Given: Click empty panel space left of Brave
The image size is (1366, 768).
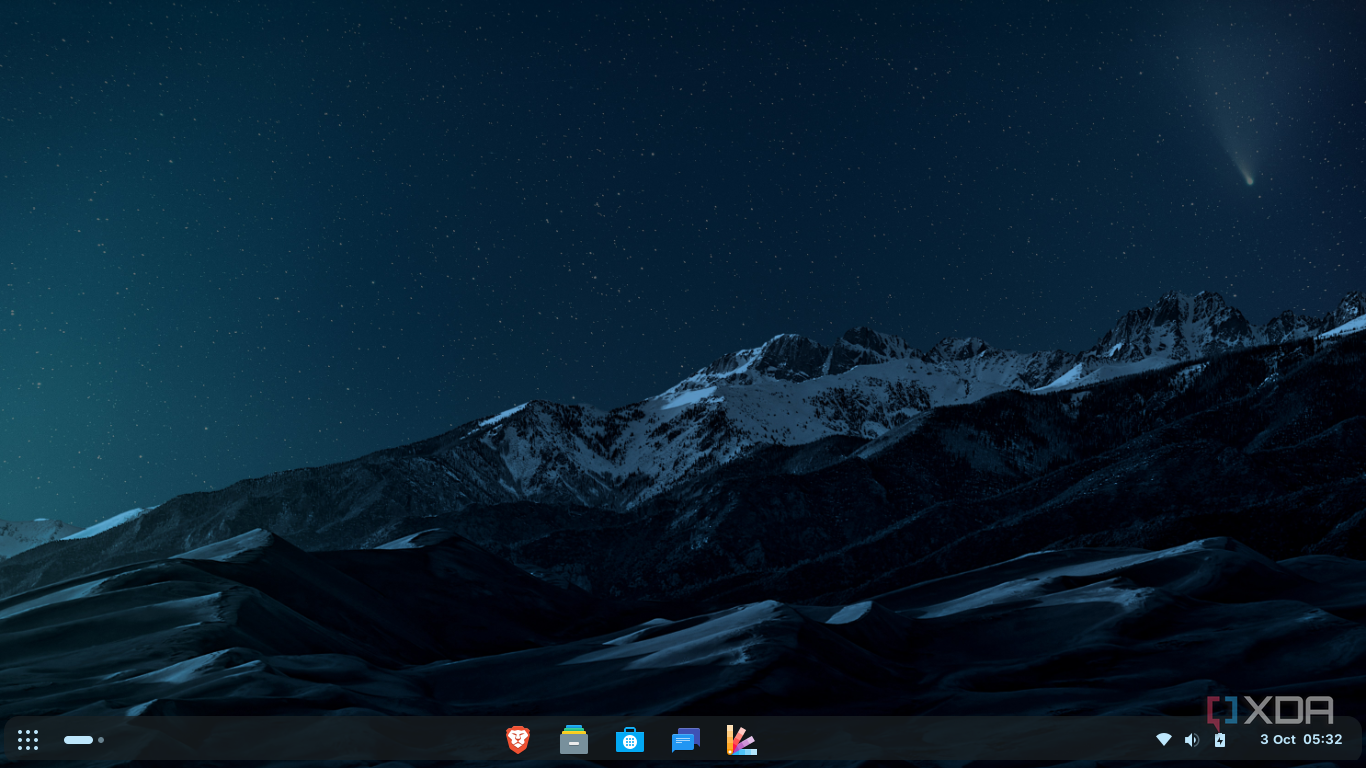Looking at the screenshot, I should (300, 740).
